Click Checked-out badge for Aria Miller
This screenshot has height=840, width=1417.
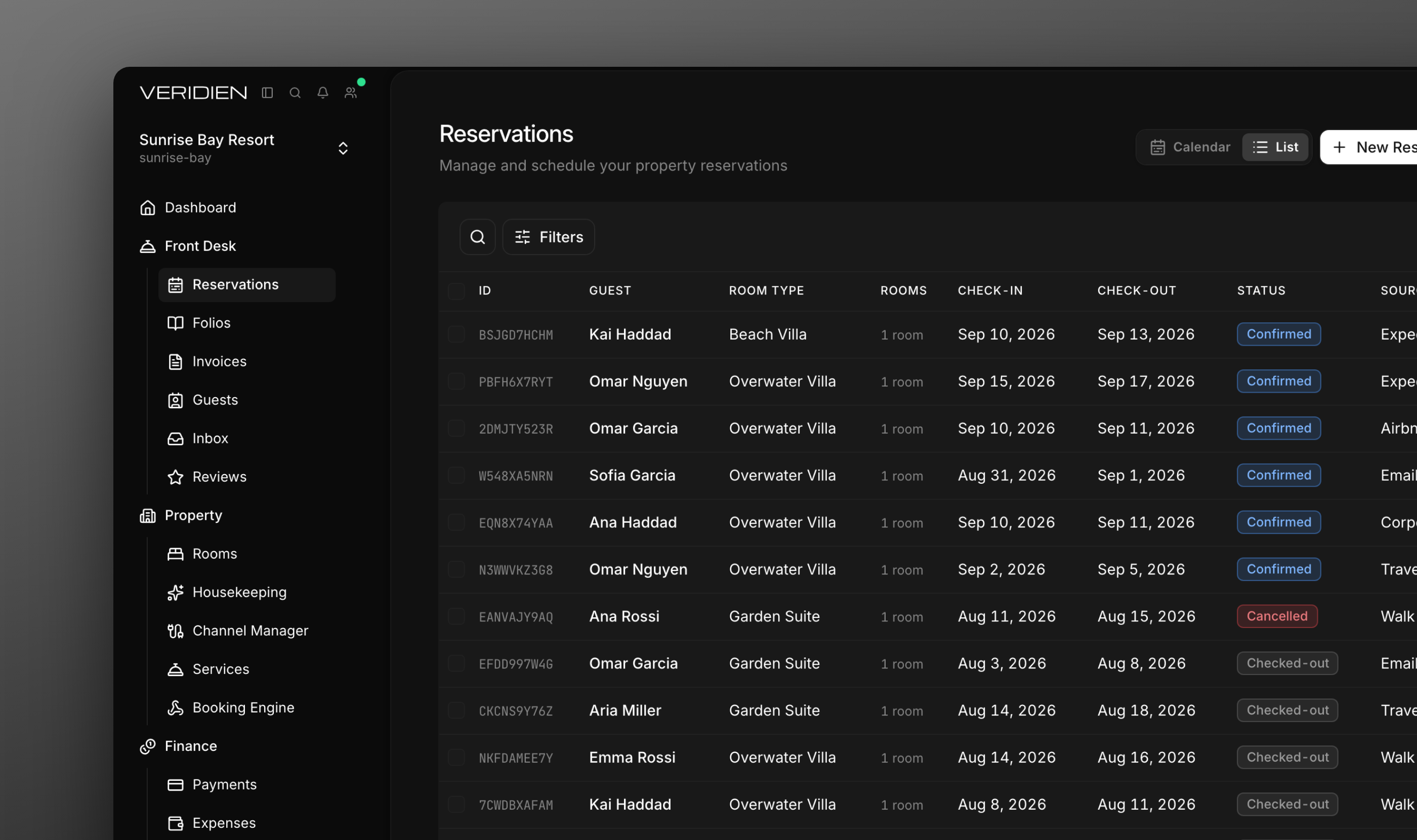[1287, 710]
